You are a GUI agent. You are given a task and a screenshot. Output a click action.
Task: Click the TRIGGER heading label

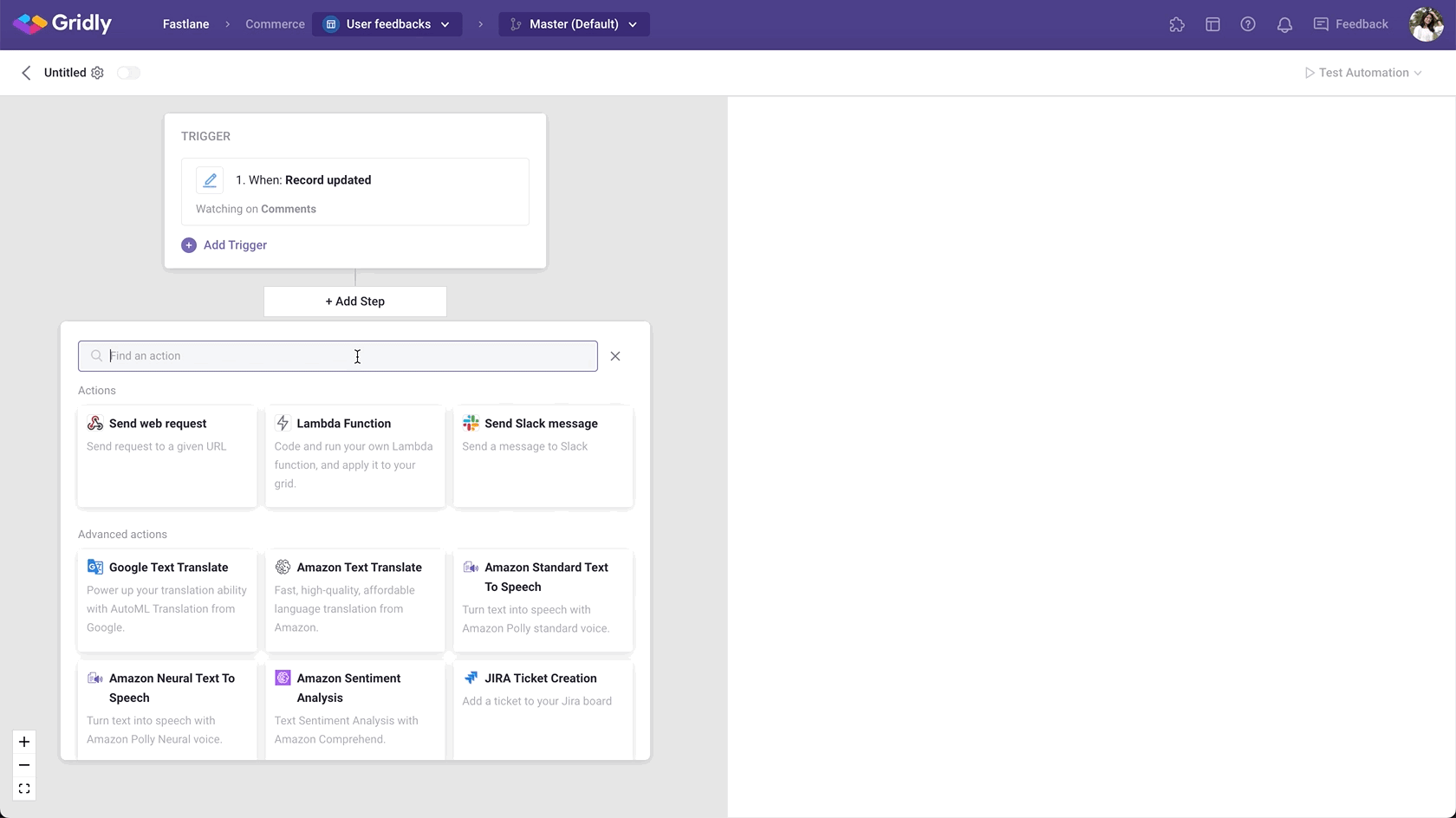(205, 136)
